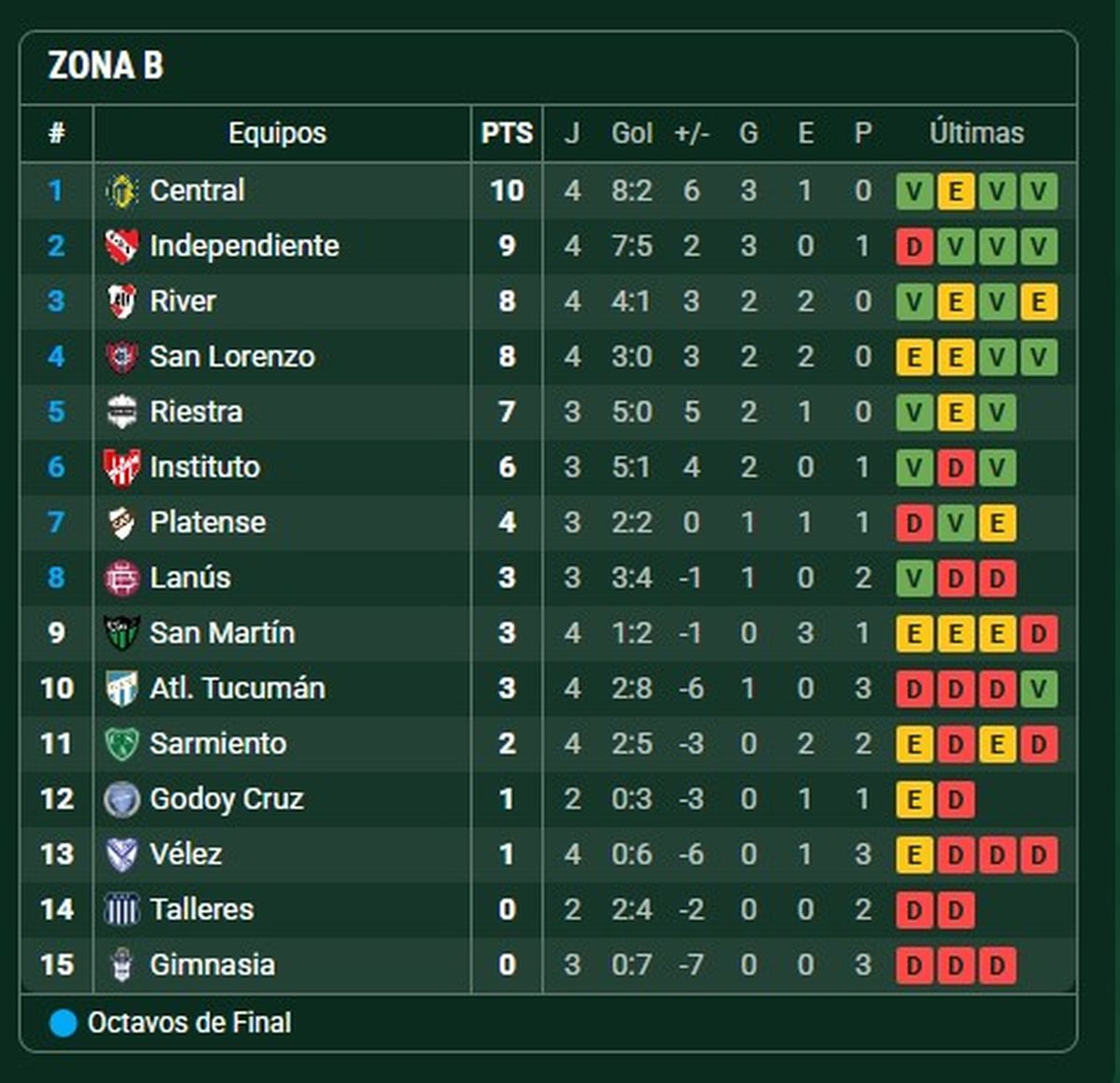Click the Talleres striped crest
The image size is (1120, 1083).
coord(121,909)
